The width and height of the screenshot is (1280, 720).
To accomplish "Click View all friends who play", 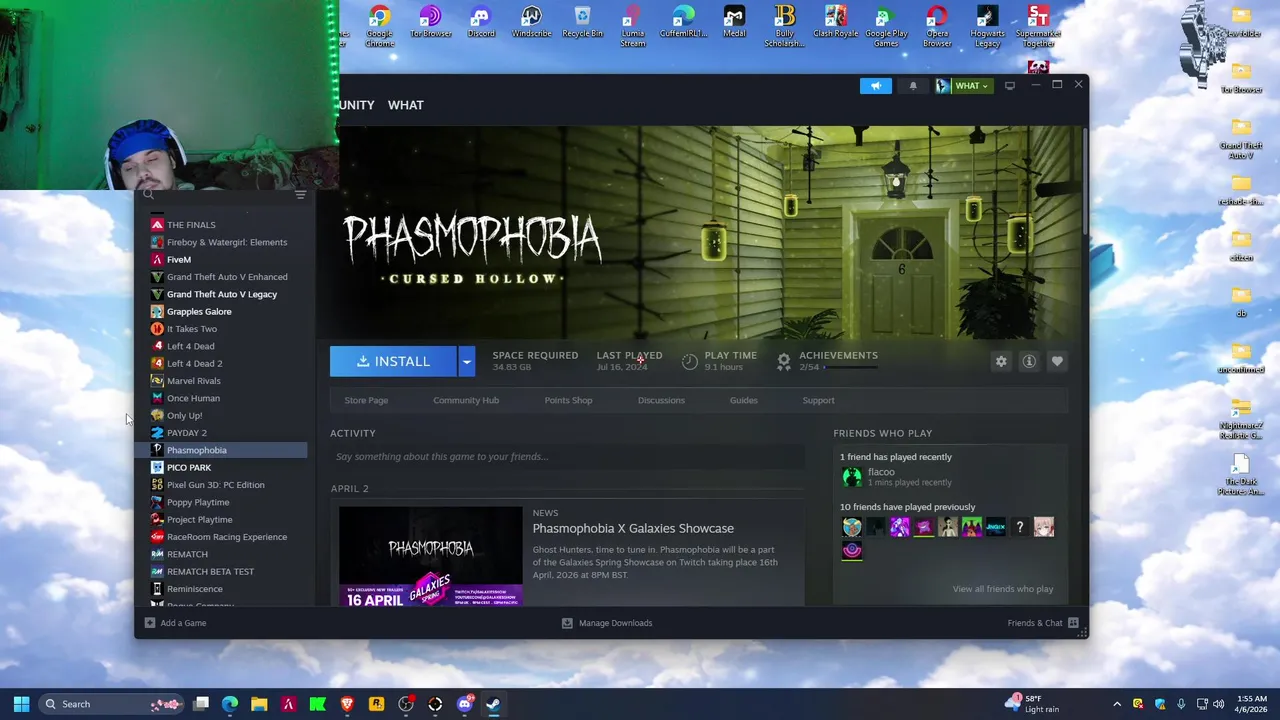I will (x=1003, y=589).
